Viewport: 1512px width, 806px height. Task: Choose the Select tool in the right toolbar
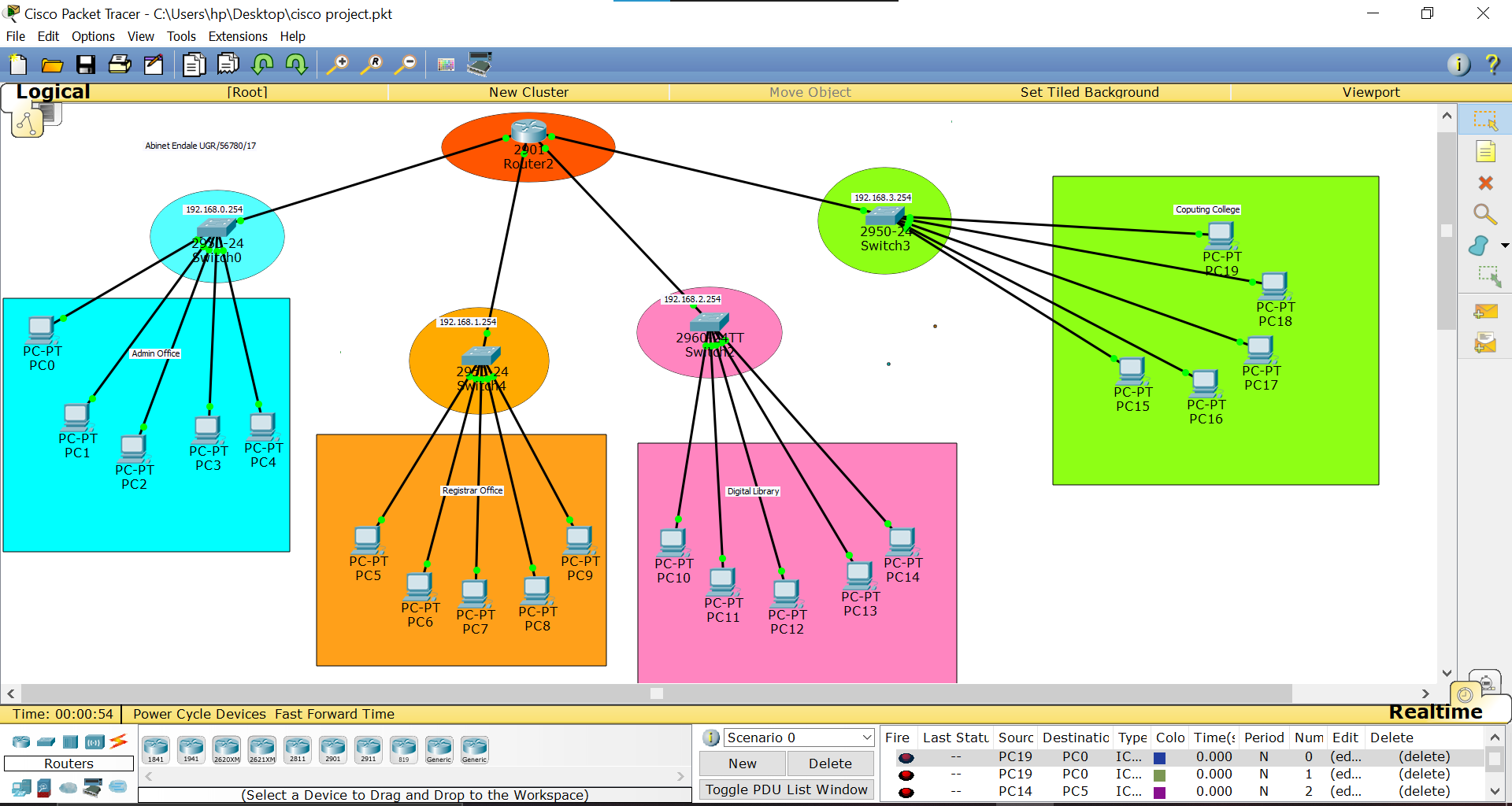click(x=1485, y=120)
